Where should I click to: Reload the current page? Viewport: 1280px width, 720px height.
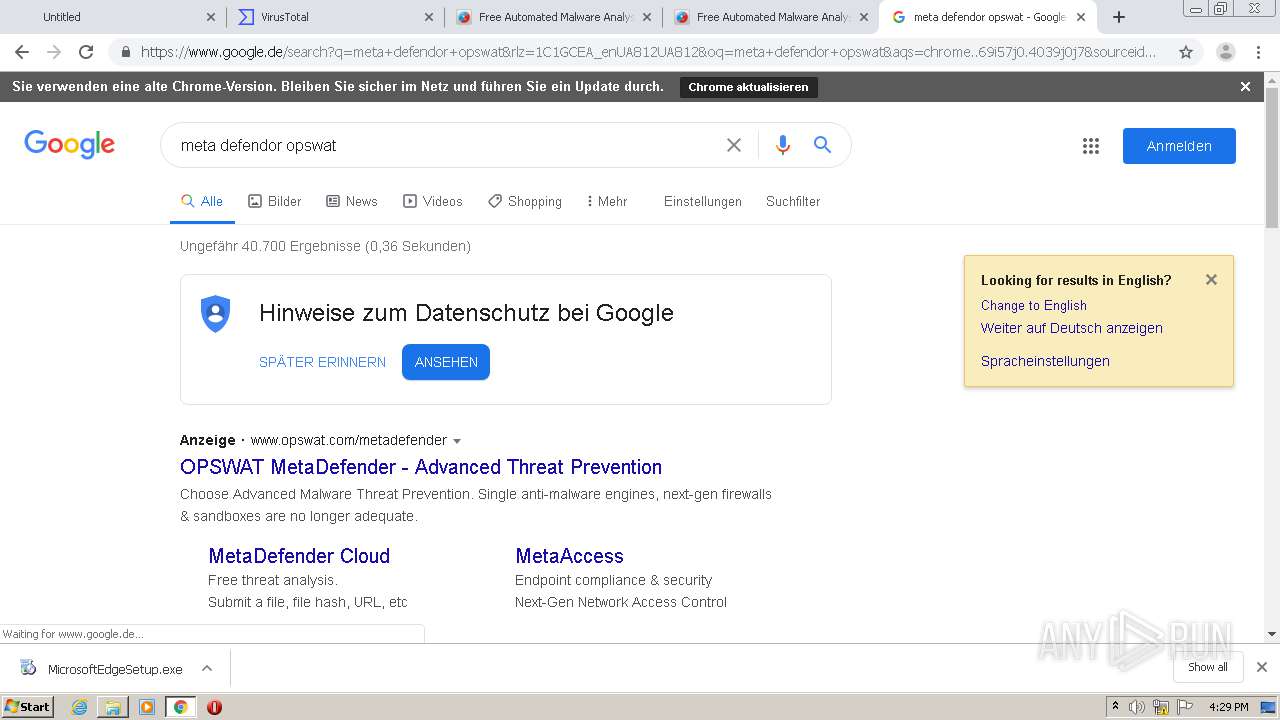pyautogui.click(x=86, y=52)
